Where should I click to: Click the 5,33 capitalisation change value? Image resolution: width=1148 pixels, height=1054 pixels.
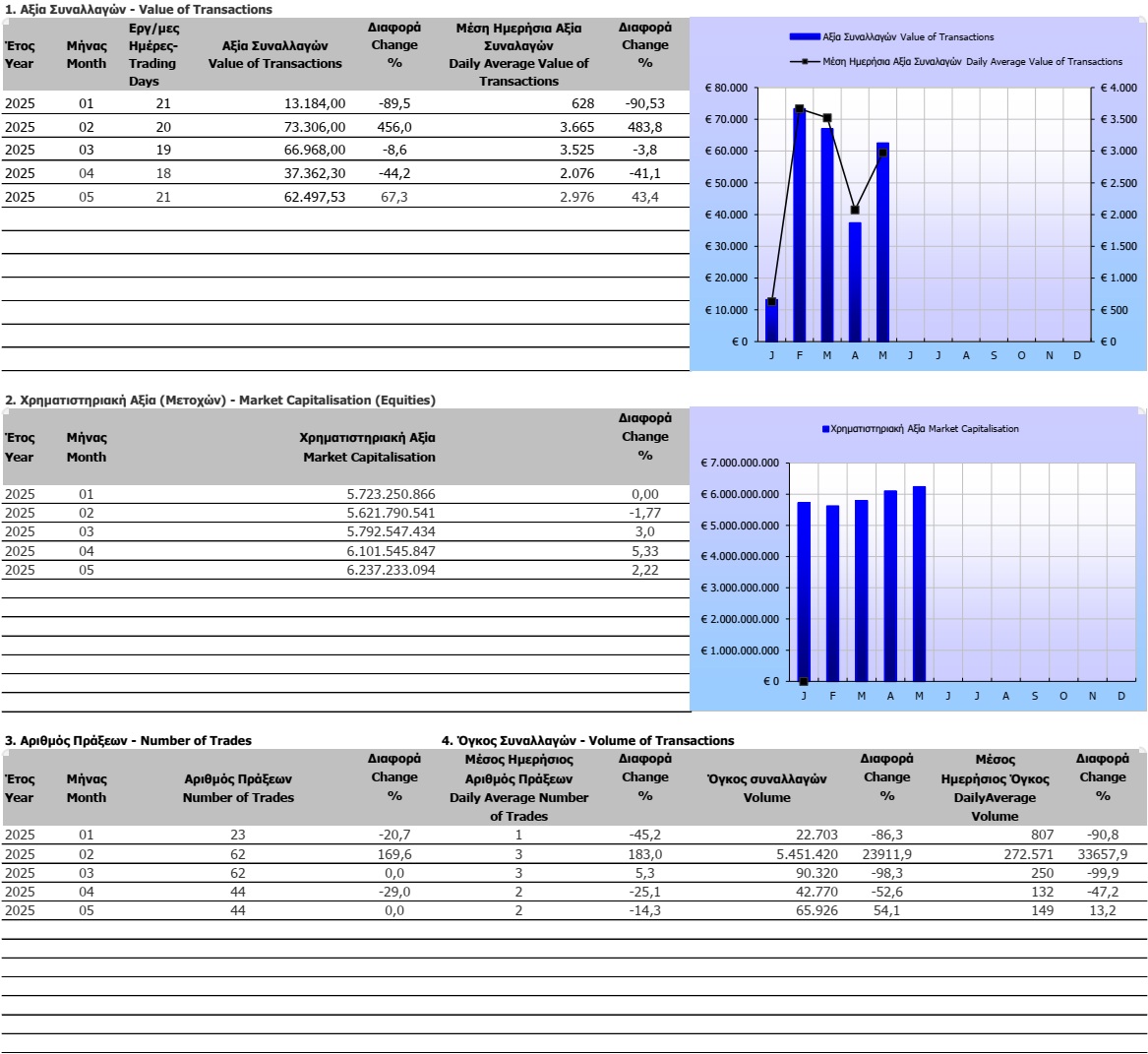point(644,551)
